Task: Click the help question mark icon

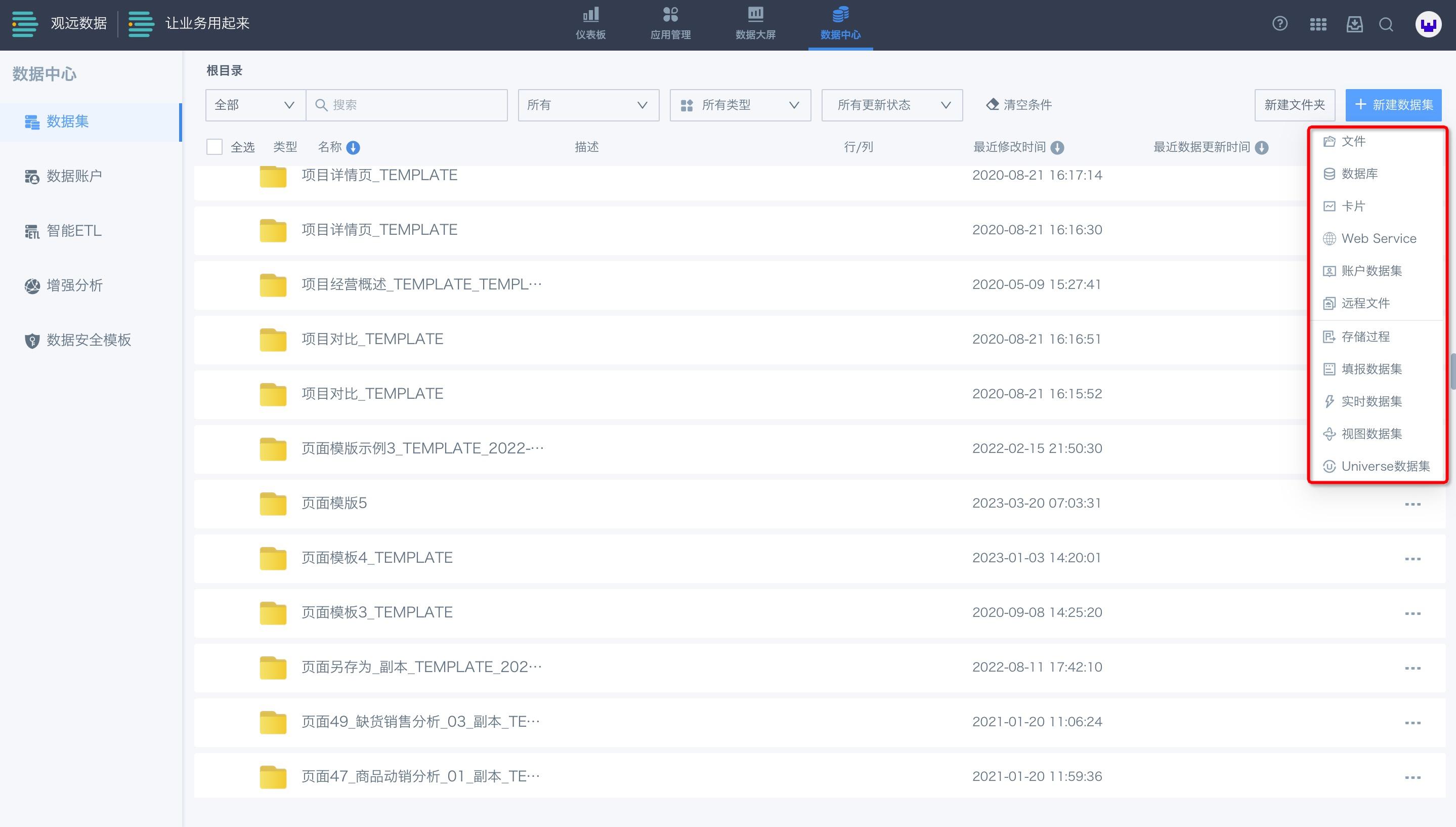Action: [1279, 24]
